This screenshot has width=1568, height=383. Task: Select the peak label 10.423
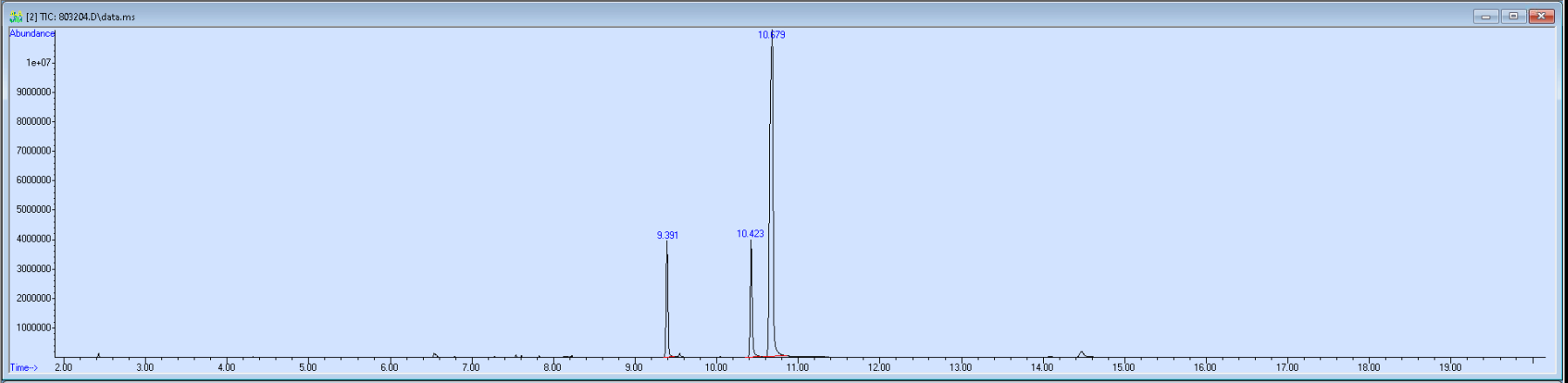coord(750,234)
